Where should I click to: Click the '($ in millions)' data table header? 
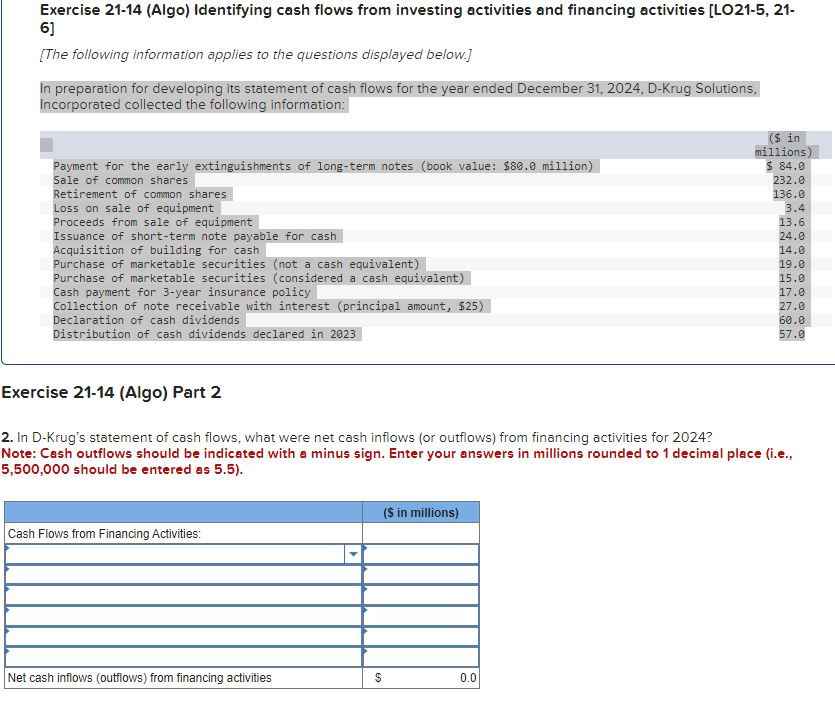[x=783, y=145]
